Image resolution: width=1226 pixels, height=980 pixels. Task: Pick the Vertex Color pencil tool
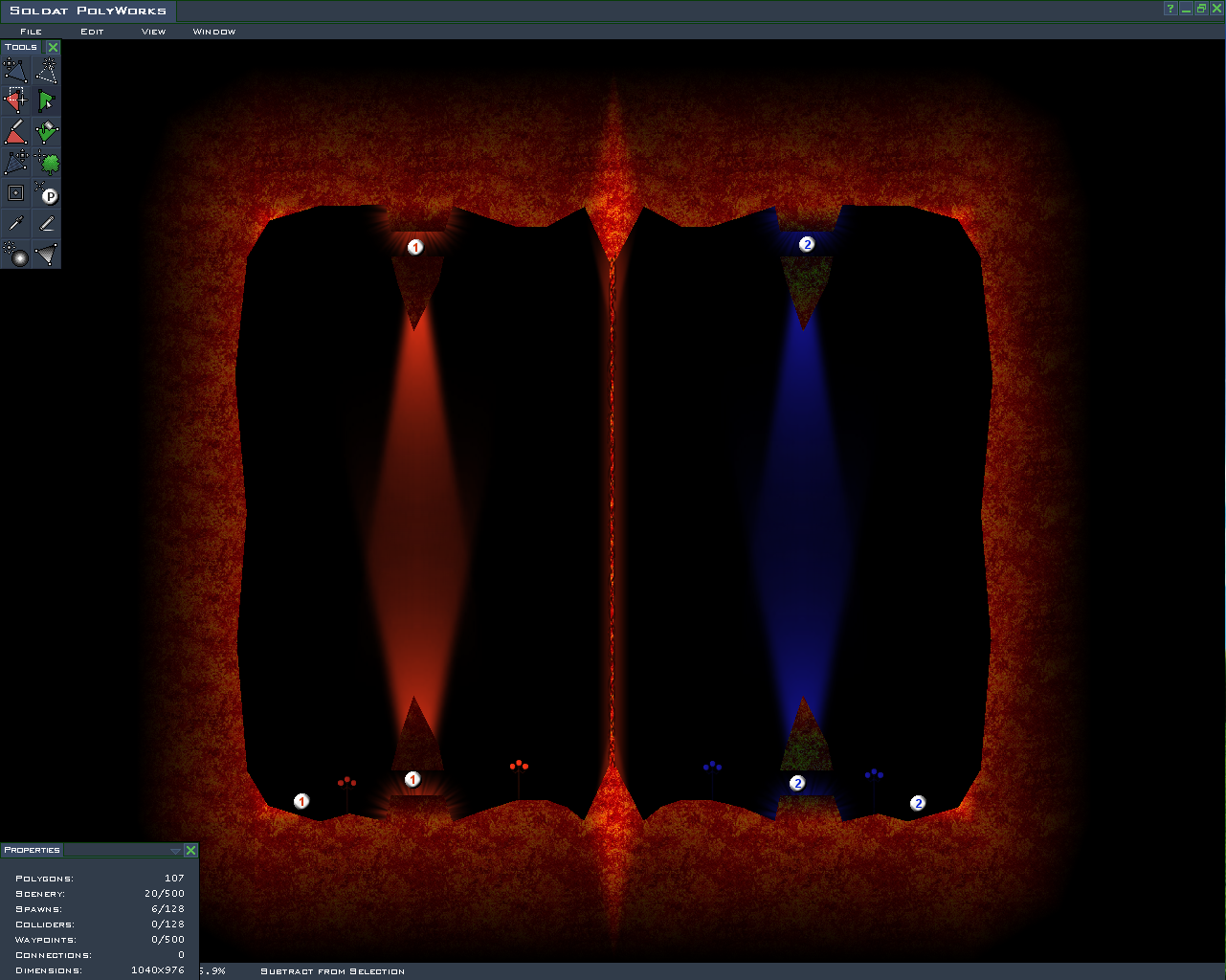(x=15, y=131)
